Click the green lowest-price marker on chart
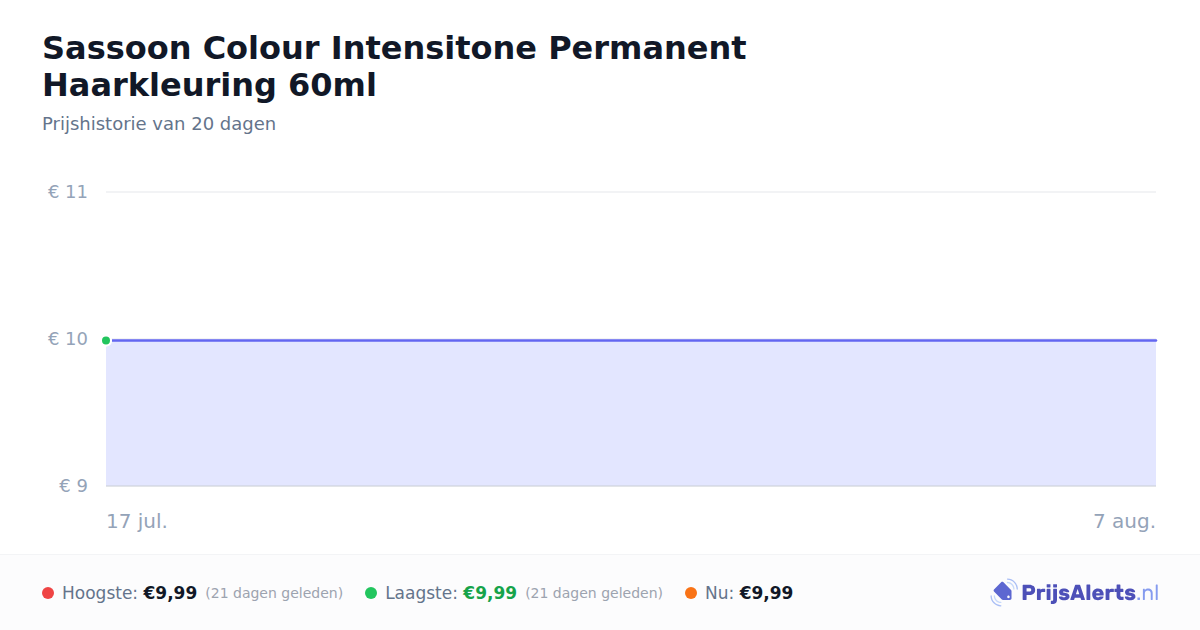 point(106,340)
